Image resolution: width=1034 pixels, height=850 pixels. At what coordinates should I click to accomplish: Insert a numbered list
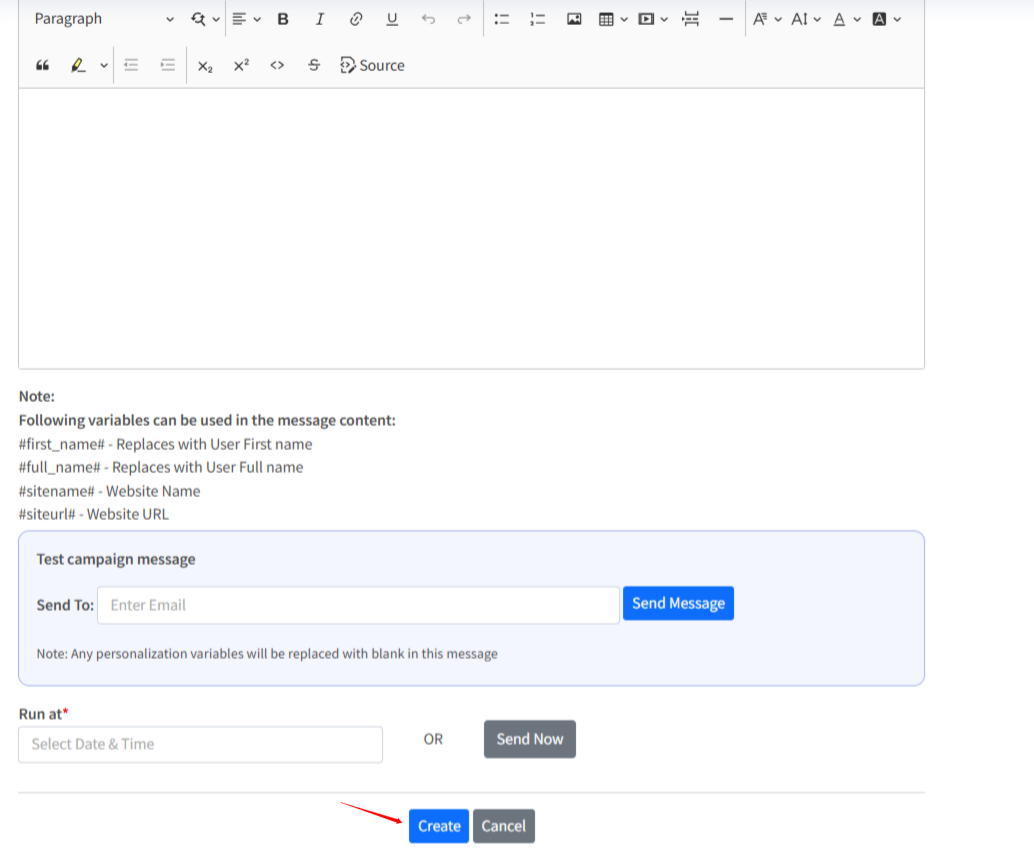pos(538,19)
